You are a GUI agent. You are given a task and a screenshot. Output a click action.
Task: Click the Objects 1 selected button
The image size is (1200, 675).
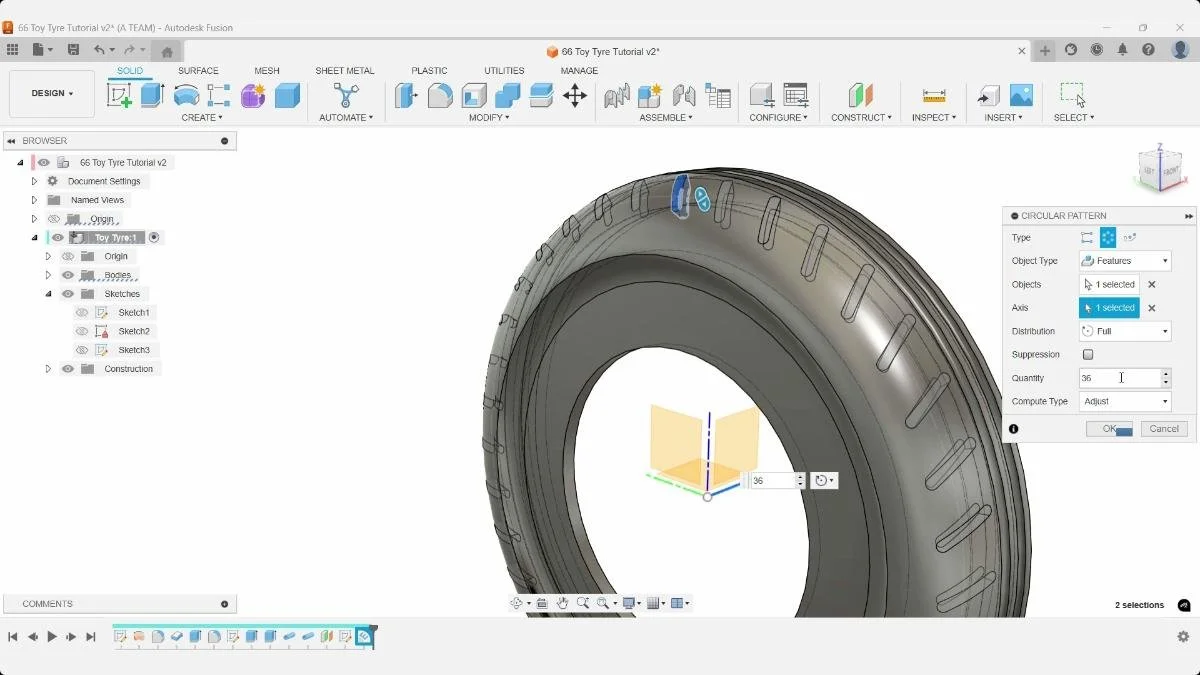tap(1109, 285)
